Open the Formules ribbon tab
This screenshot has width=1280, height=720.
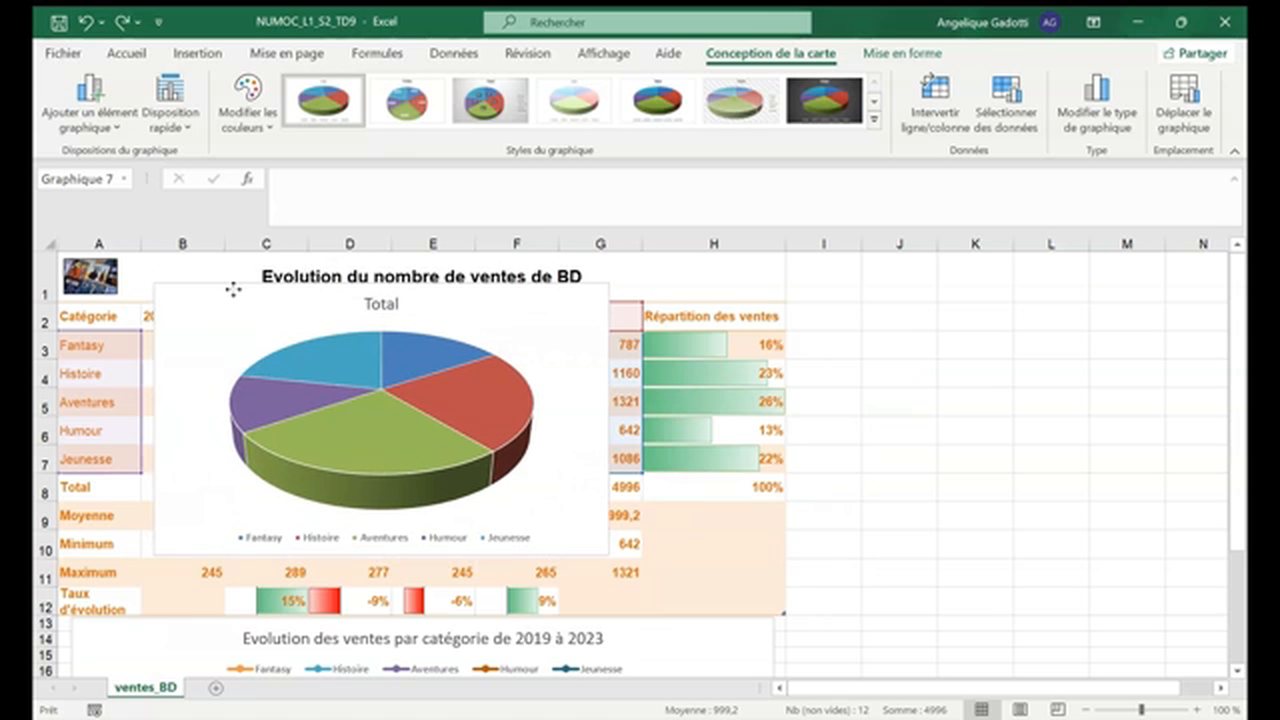click(377, 53)
